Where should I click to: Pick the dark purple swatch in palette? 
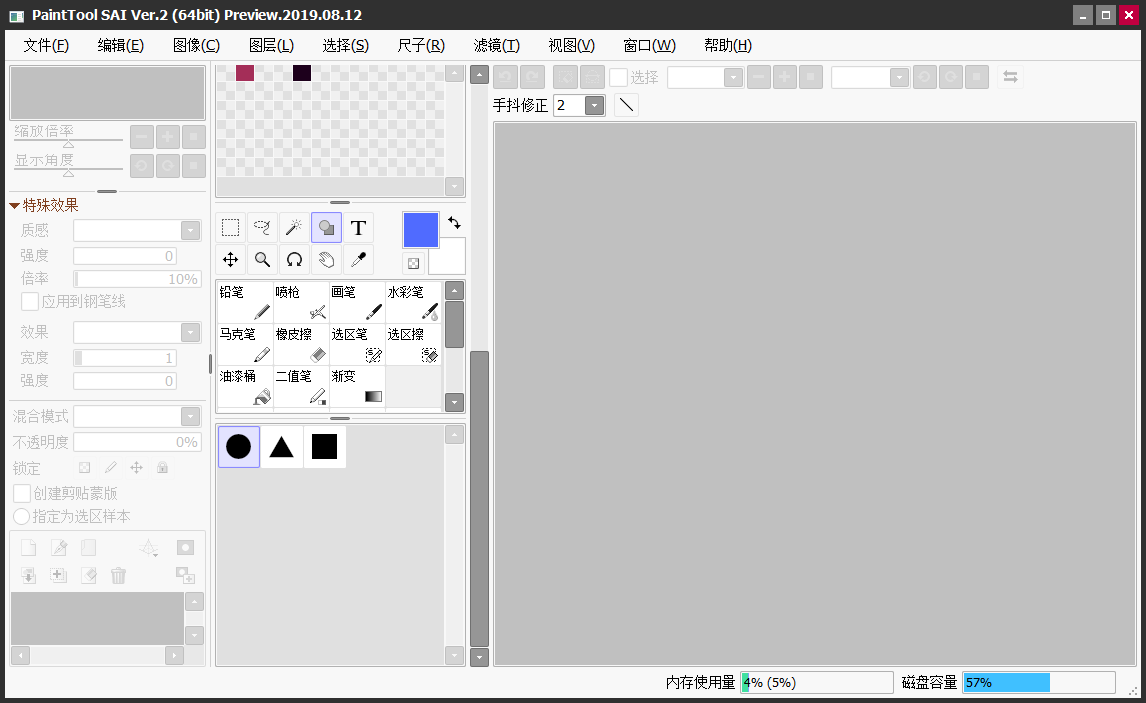(302, 72)
